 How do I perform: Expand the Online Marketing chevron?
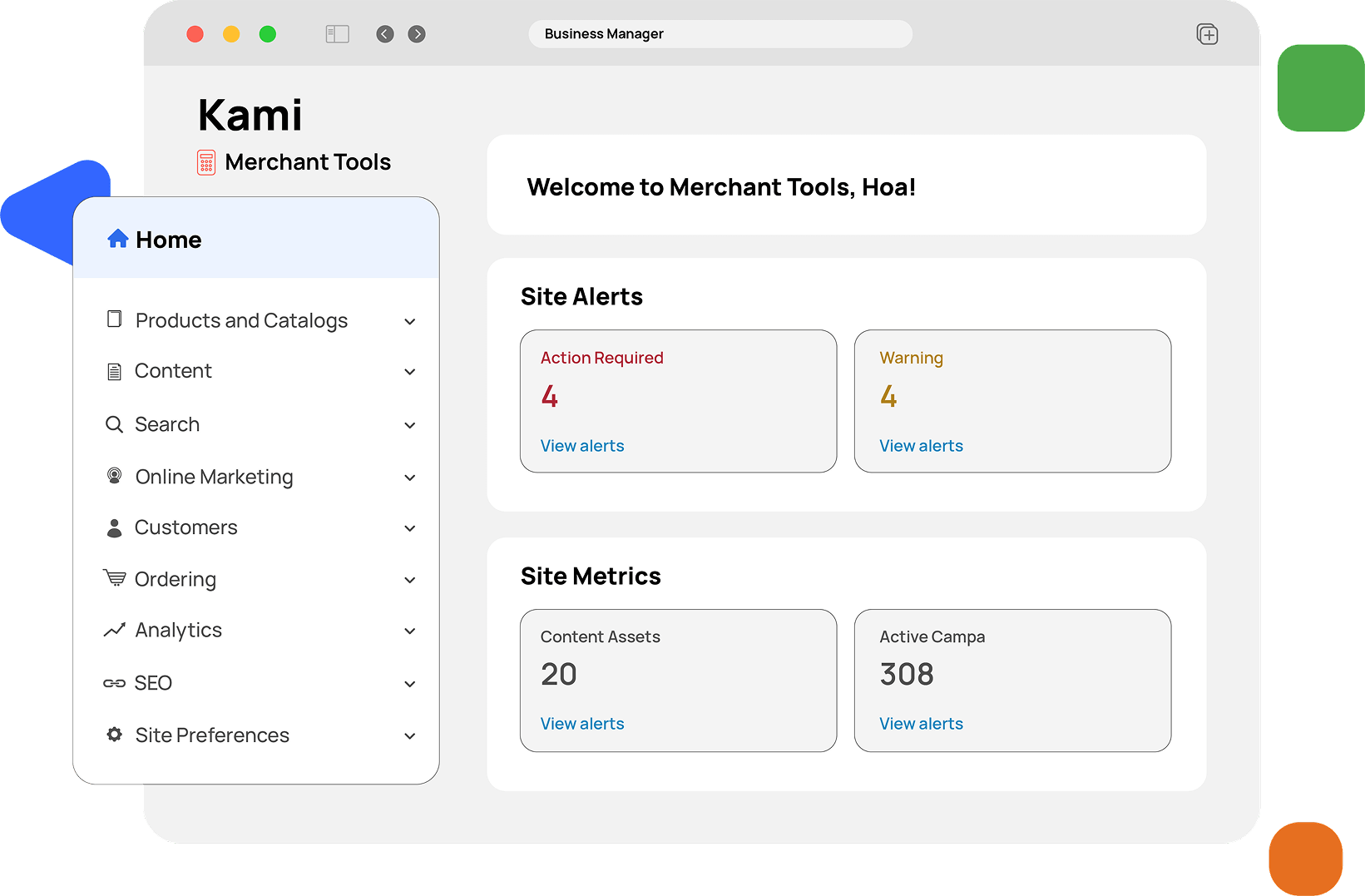410,478
